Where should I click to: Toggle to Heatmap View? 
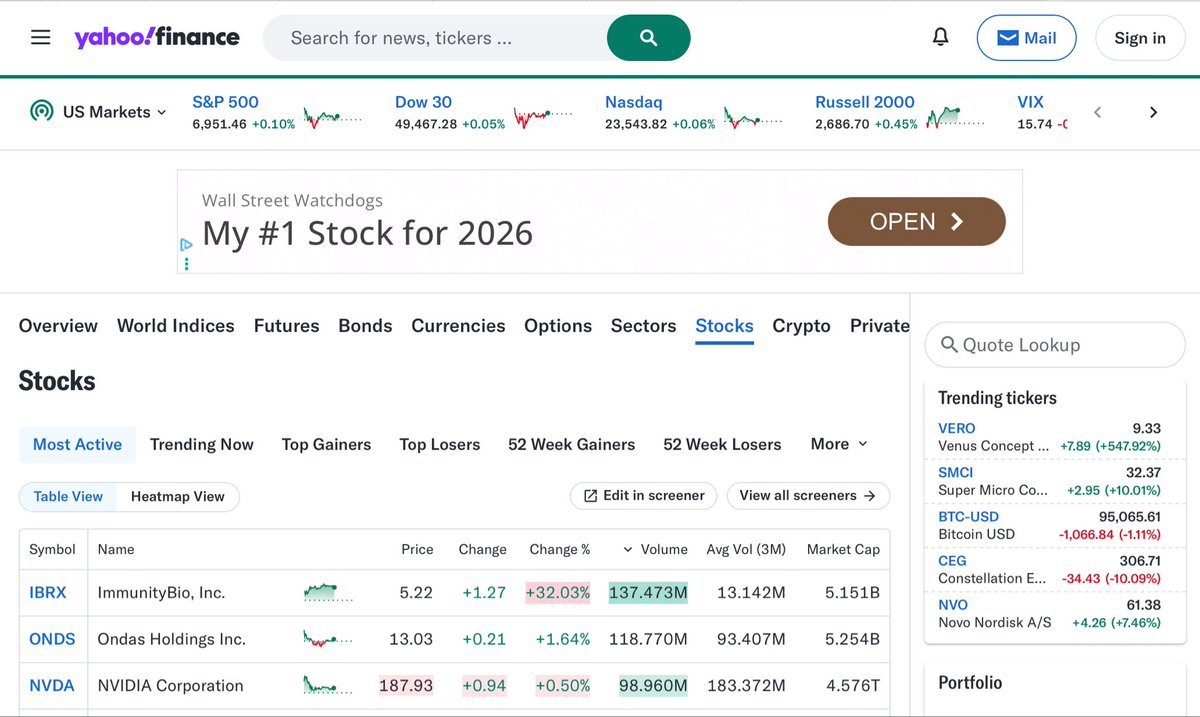click(x=178, y=496)
